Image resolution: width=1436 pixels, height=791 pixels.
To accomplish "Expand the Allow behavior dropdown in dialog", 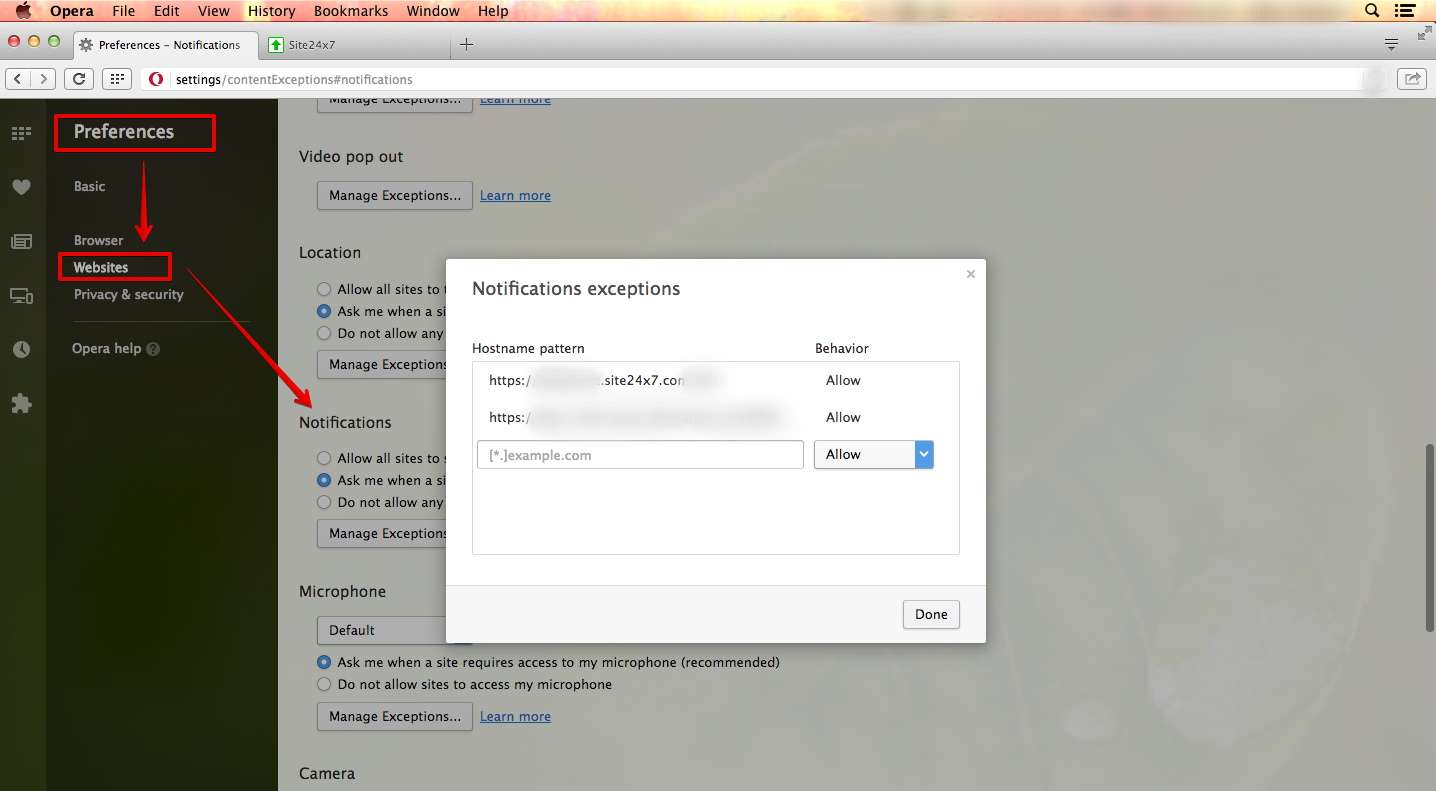I will [873, 455].
